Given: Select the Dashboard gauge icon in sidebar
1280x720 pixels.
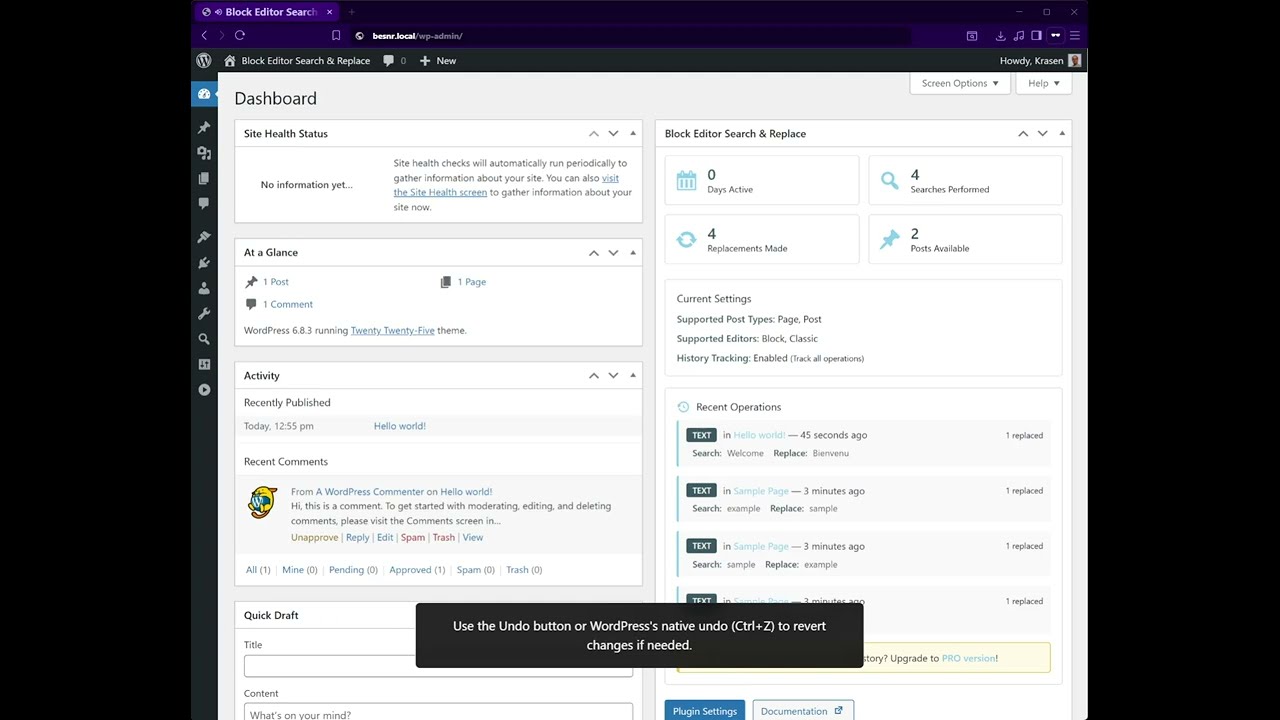Looking at the screenshot, I should pyautogui.click(x=204, y=94).
